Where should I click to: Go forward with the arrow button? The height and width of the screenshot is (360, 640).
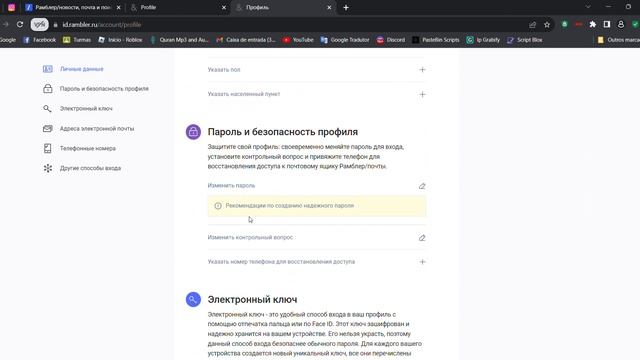pos(5,24)
